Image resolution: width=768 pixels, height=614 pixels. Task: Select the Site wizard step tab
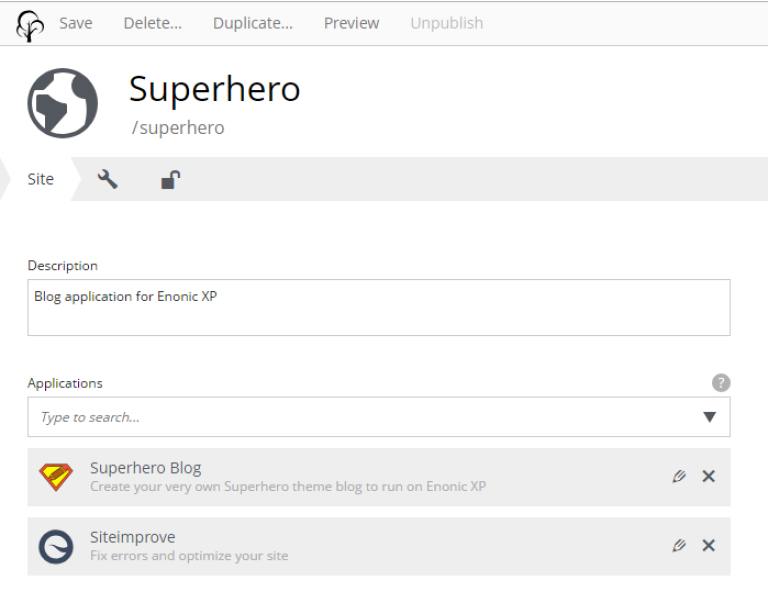tap(40, 180)
